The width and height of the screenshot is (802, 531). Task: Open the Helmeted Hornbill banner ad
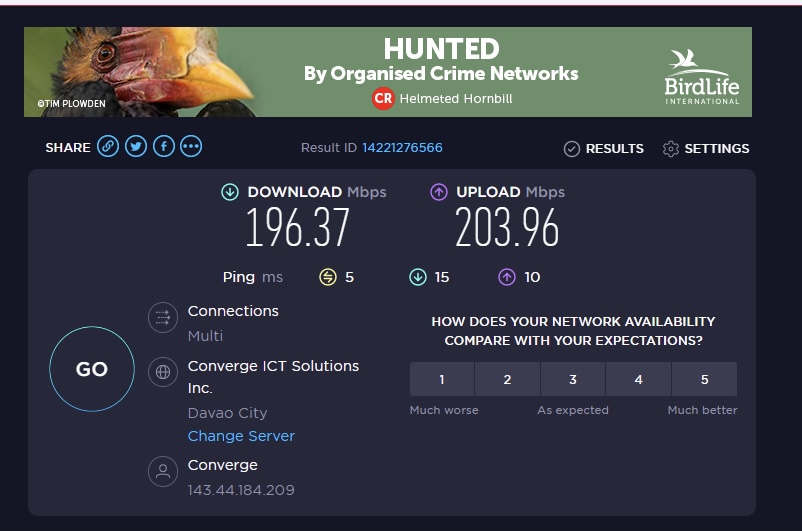click(x=388, y=72)
